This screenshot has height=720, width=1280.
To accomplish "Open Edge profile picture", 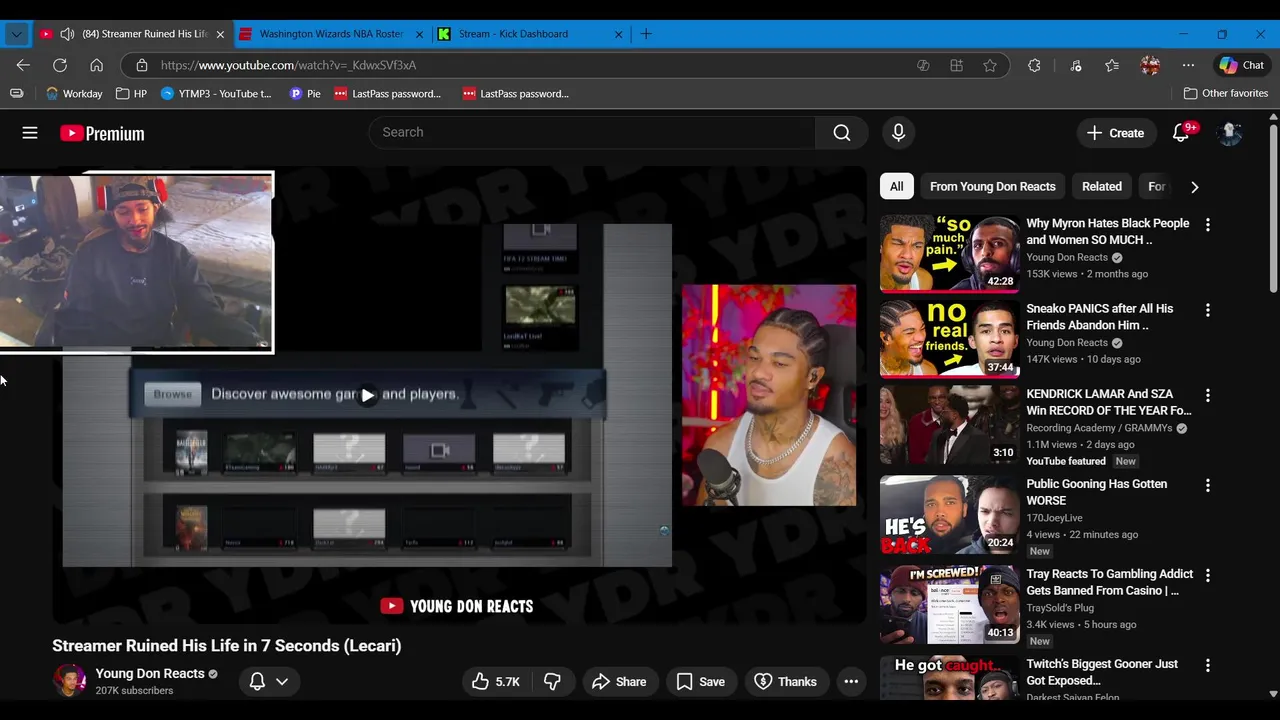I will coord(1150,65).
